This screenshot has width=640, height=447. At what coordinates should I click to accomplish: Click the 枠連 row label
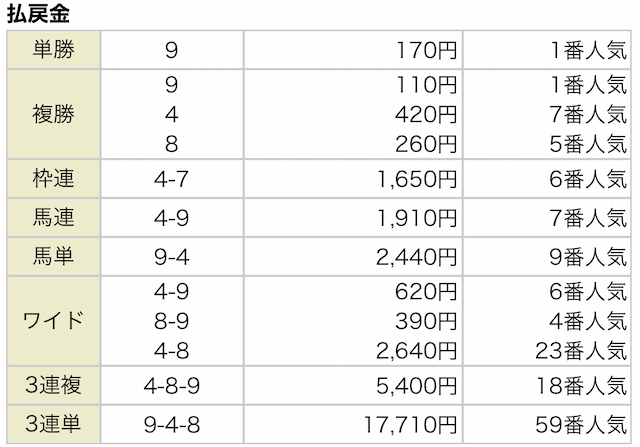coord(53,180)
